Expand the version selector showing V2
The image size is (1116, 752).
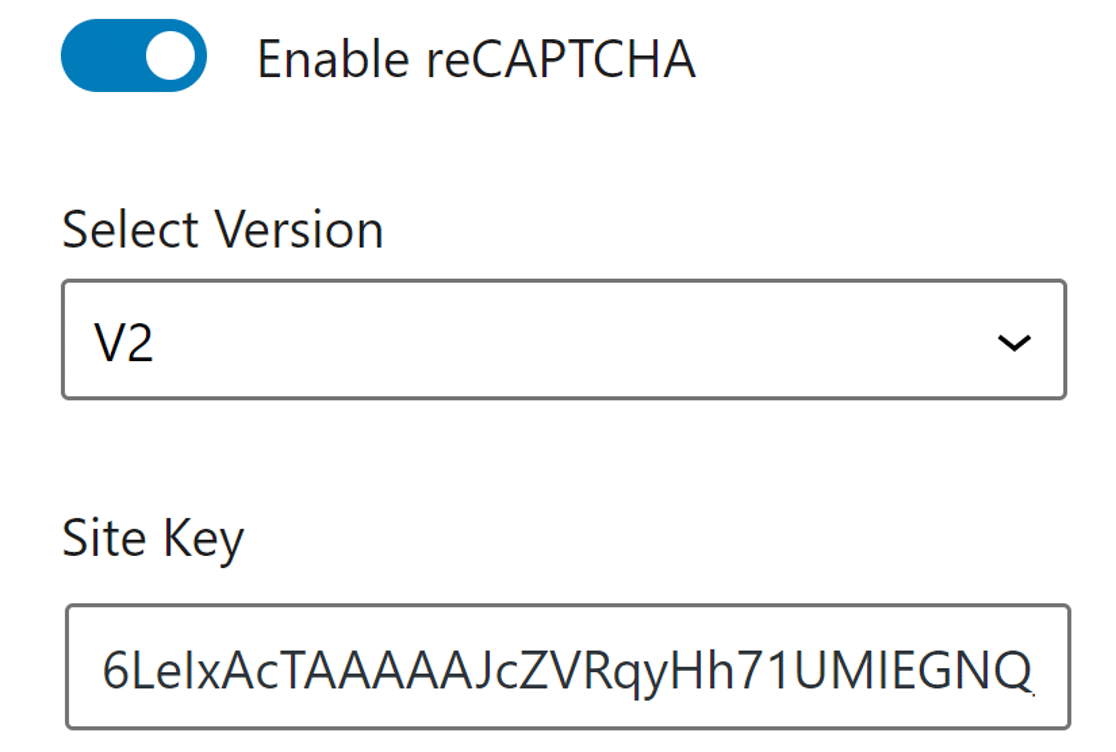[560, 340]
